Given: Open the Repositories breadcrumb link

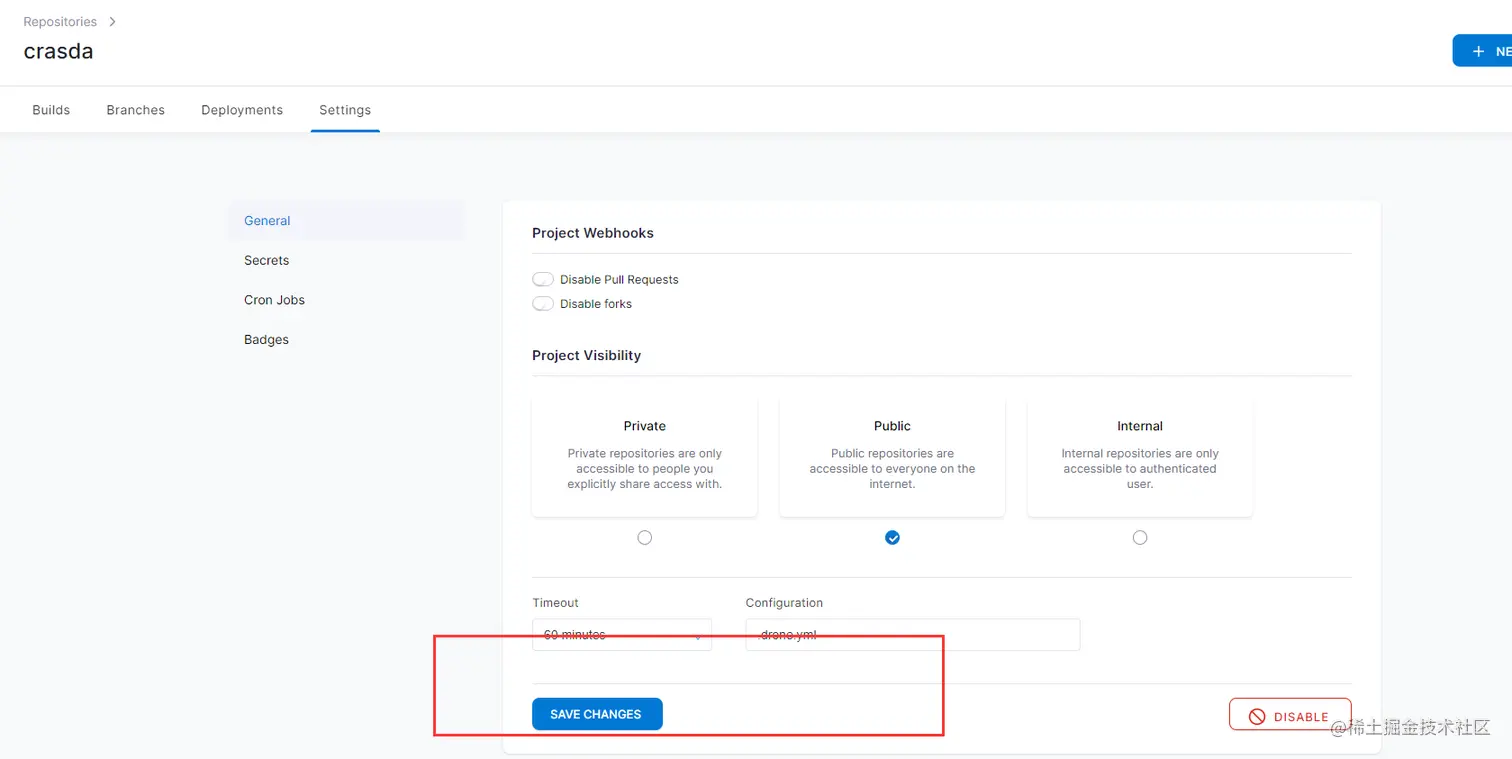Looking at the screenshot, I should pos(60,21).
